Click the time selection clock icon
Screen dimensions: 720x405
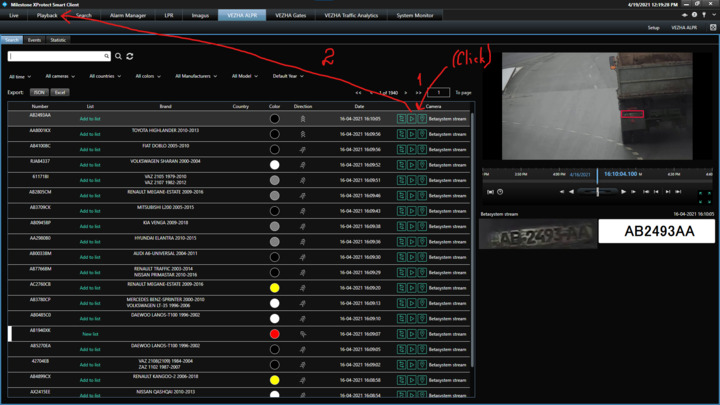click(x=500, y=191)
